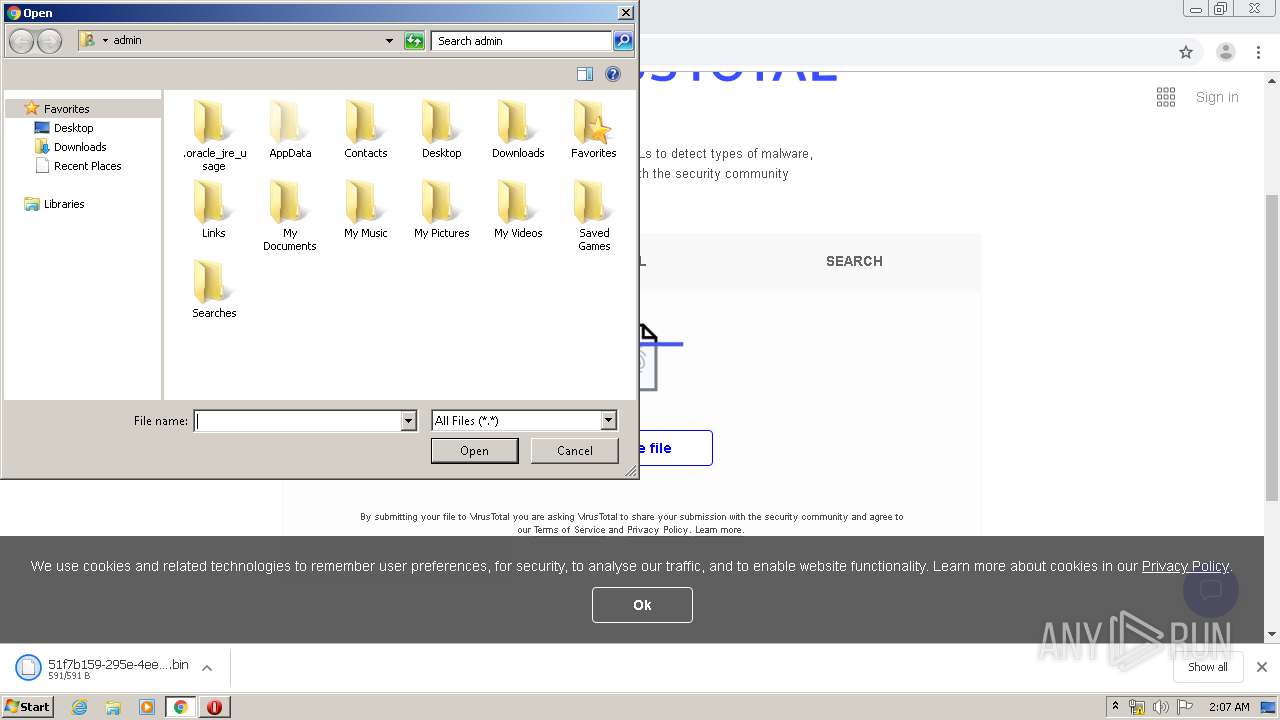Screen dimensions: 1280x720
Task: Expand the admin breadcrumb arrow
Action: click(105, 41)
